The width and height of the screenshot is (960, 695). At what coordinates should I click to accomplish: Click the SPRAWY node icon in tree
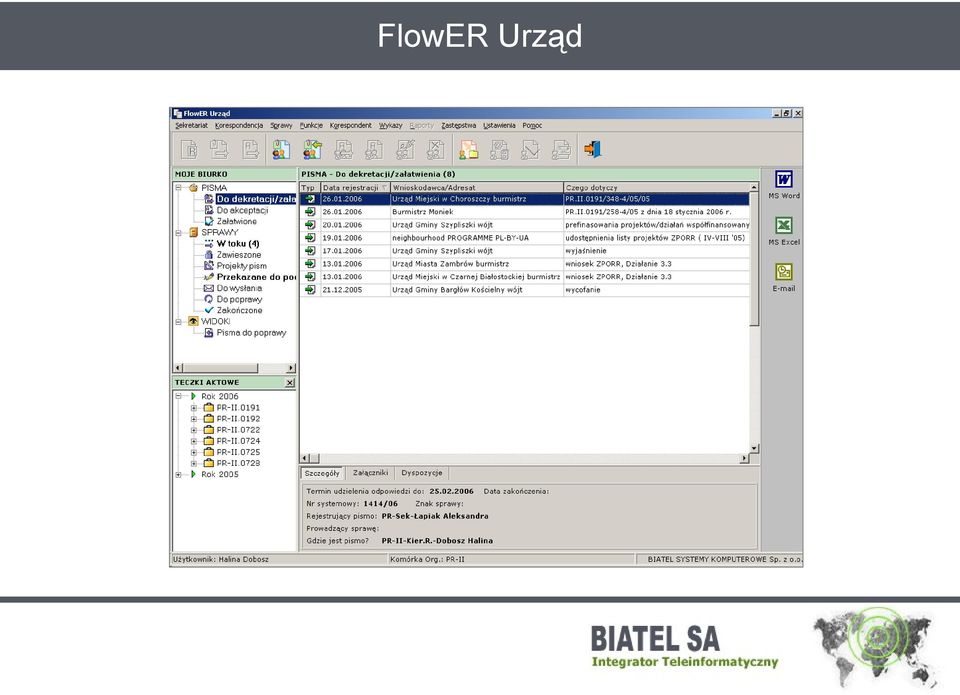[x=193, y=232]
